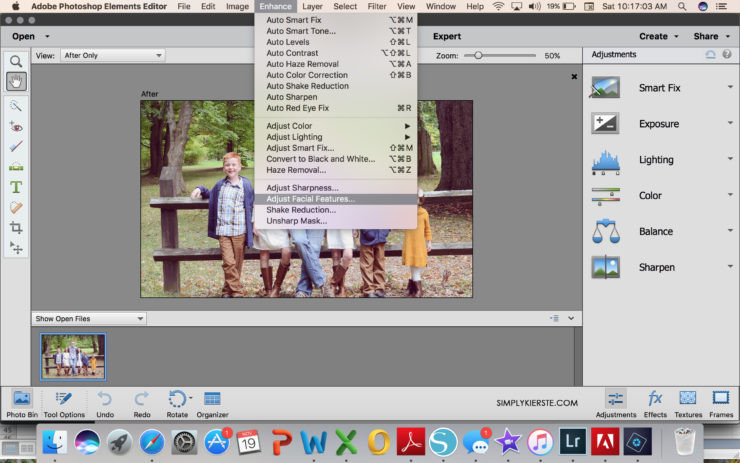Screen dimensions: 740x463
Task: Open the Create dropdown
Action: click(659, 36)
